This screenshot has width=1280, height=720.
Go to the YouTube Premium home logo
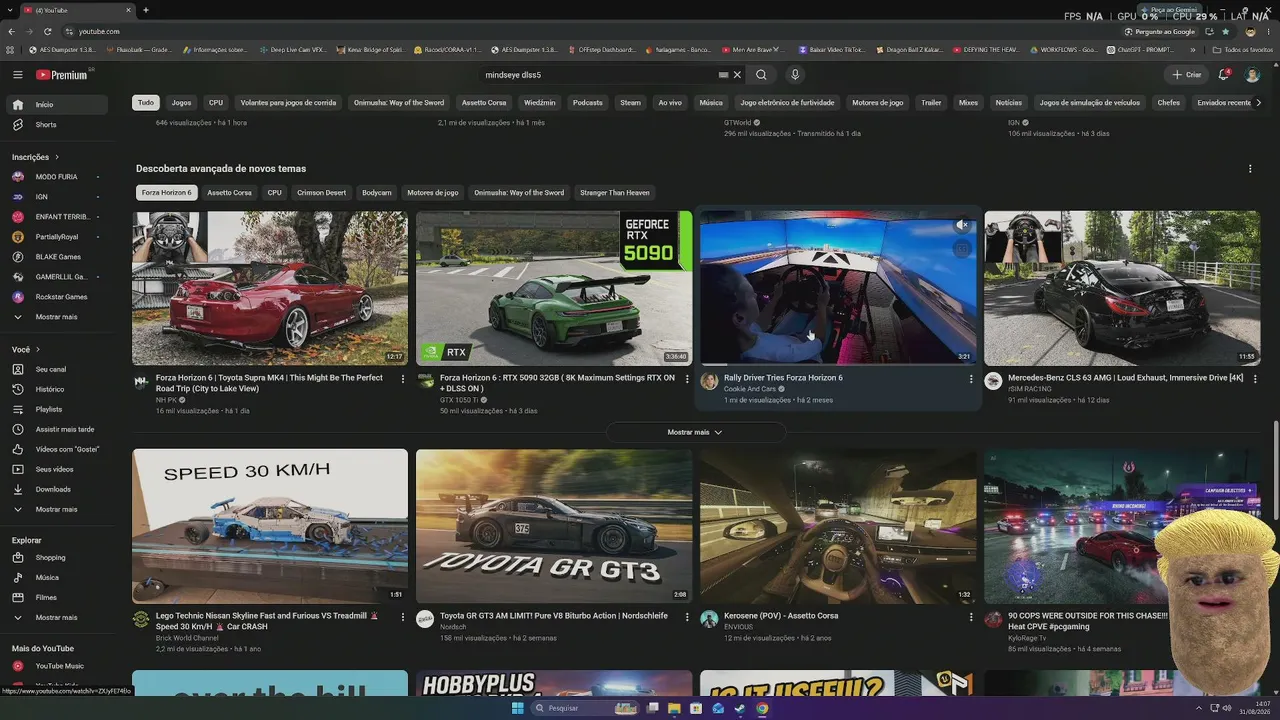click(62, 75)
